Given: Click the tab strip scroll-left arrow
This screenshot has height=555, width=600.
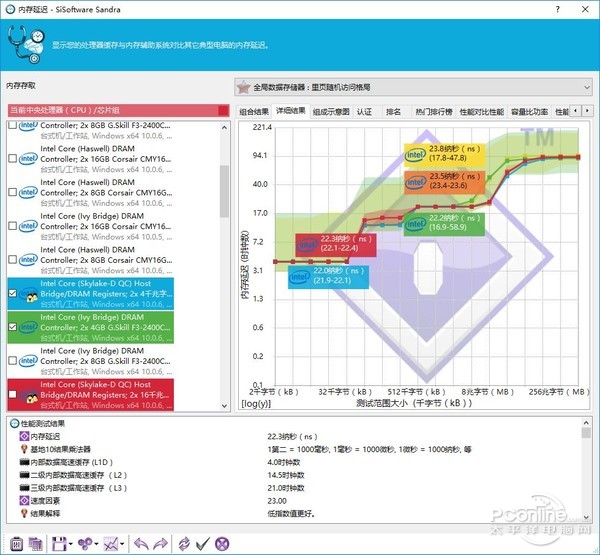Looking at the screenshot, I should (x=576, y=111).
